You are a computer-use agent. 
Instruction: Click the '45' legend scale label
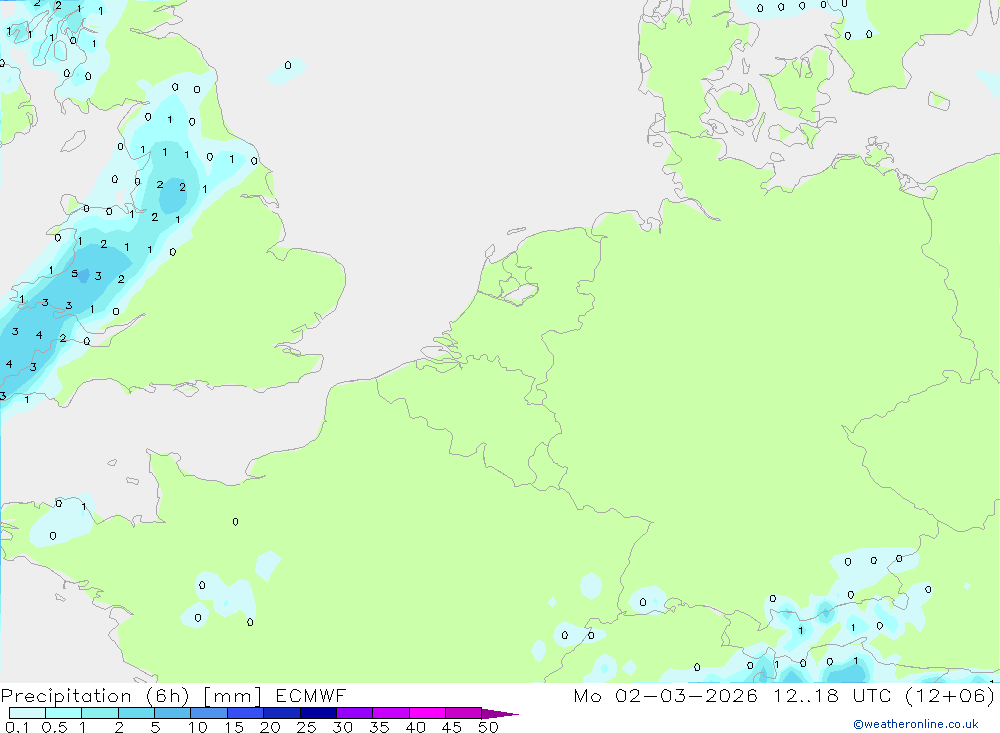tap(452, 727)
